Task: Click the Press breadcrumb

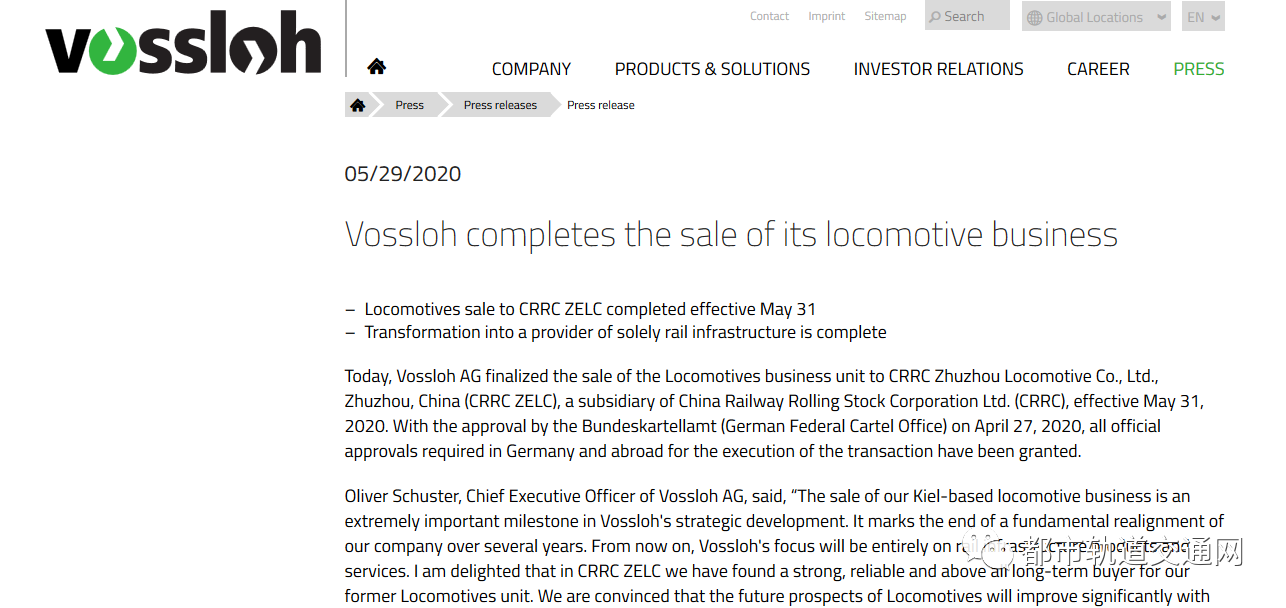Action: click(x=409, y=105)
